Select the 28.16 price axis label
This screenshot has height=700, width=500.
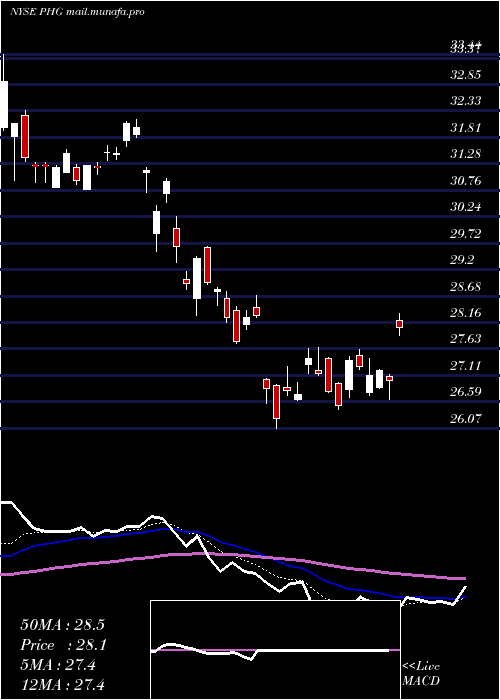(465, 312)
